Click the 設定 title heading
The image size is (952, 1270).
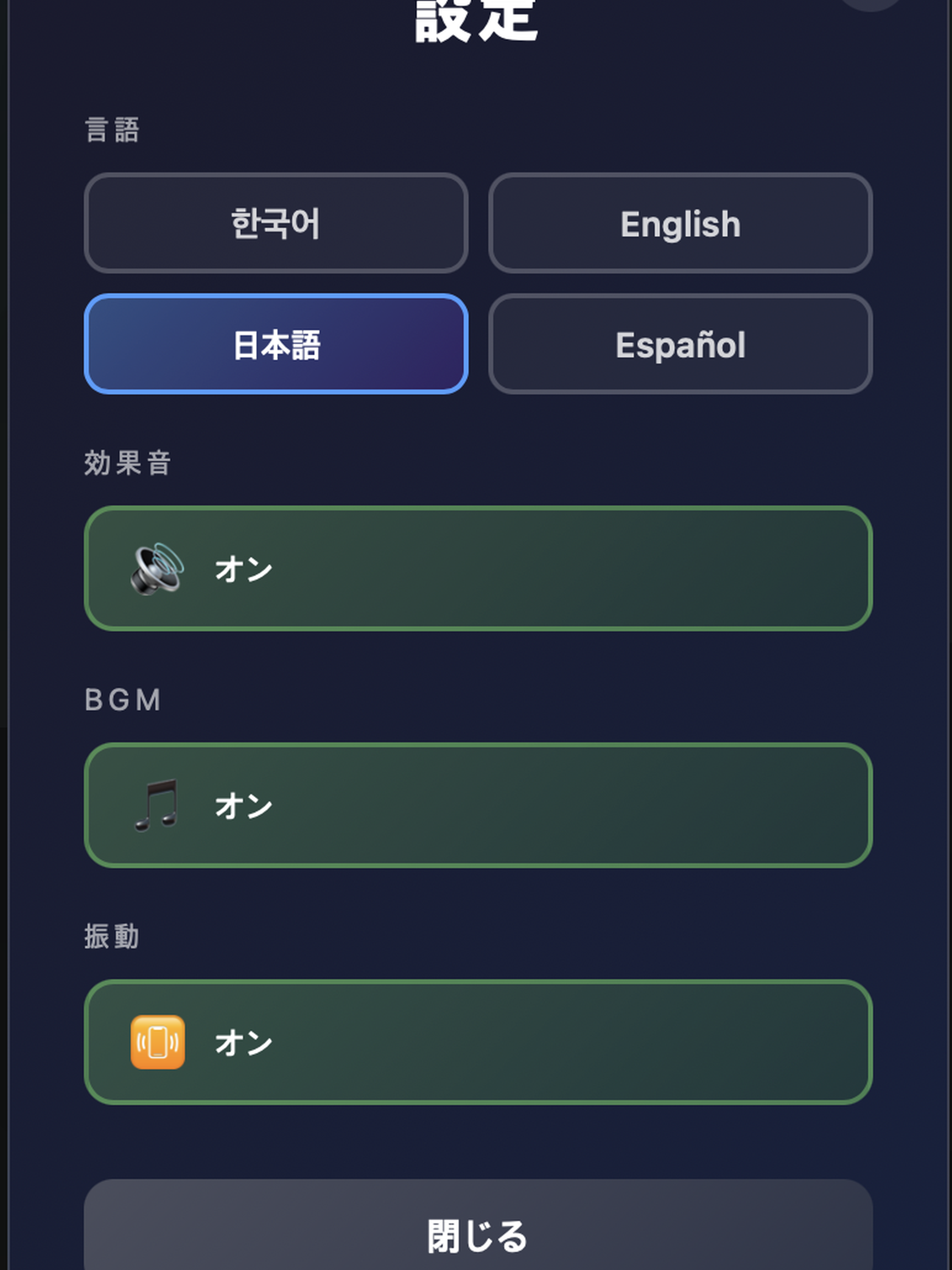click(476, 20)
